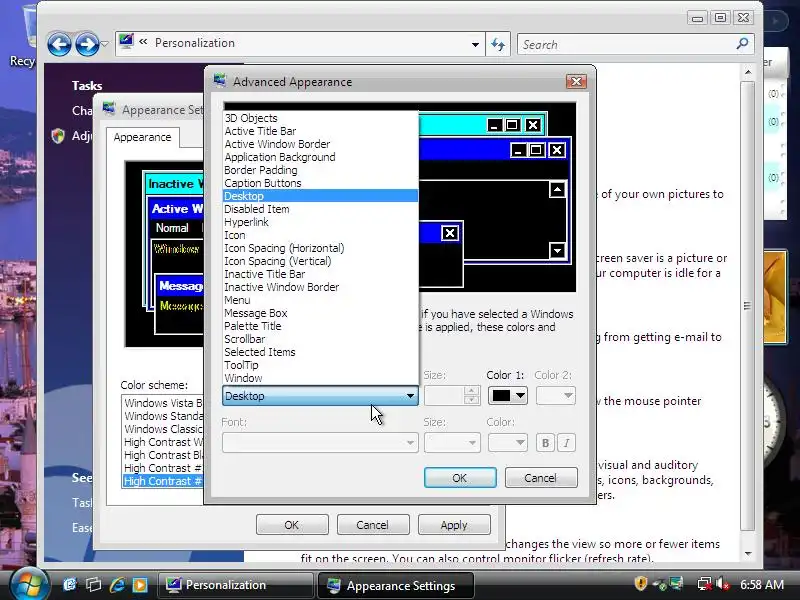Open the Windows Start orb

29,585
